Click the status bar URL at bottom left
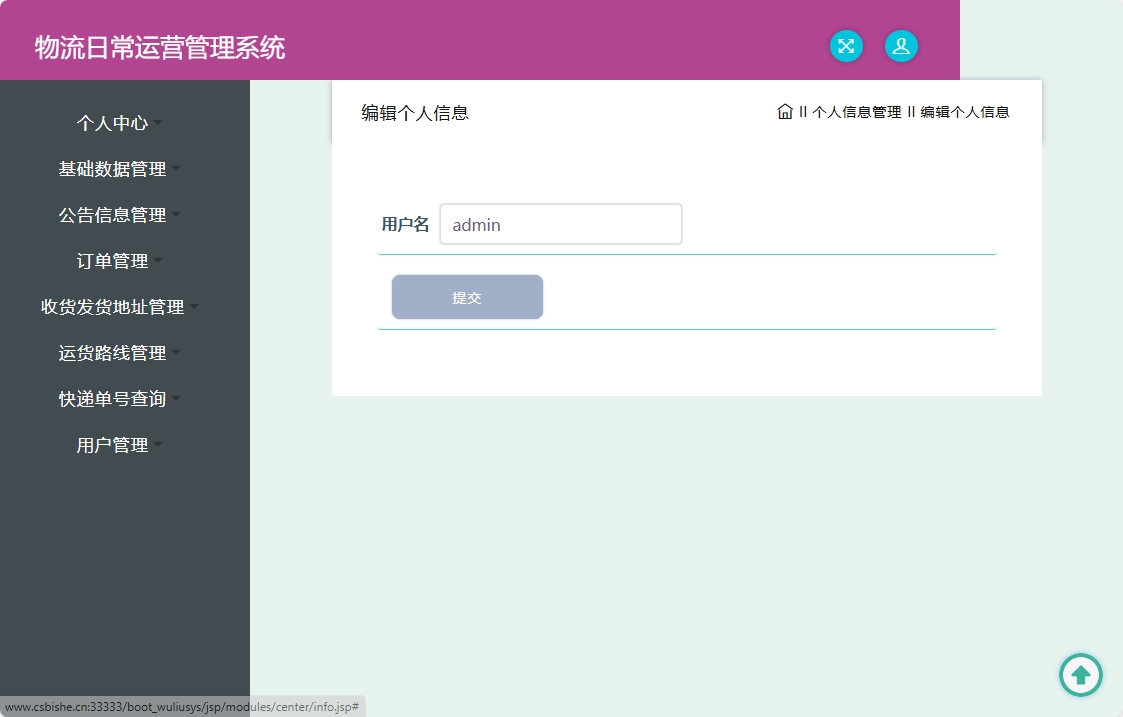Image resolution: width=1123 pixels, height=717 pixels. pos(180,706)
